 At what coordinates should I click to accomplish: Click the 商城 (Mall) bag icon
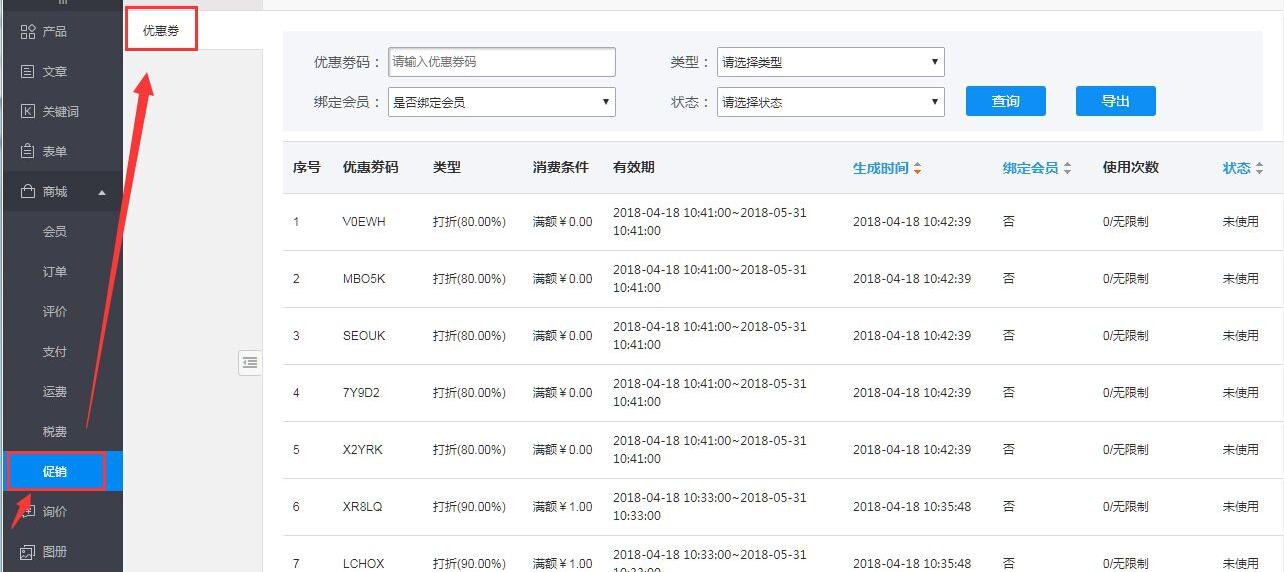27,192
